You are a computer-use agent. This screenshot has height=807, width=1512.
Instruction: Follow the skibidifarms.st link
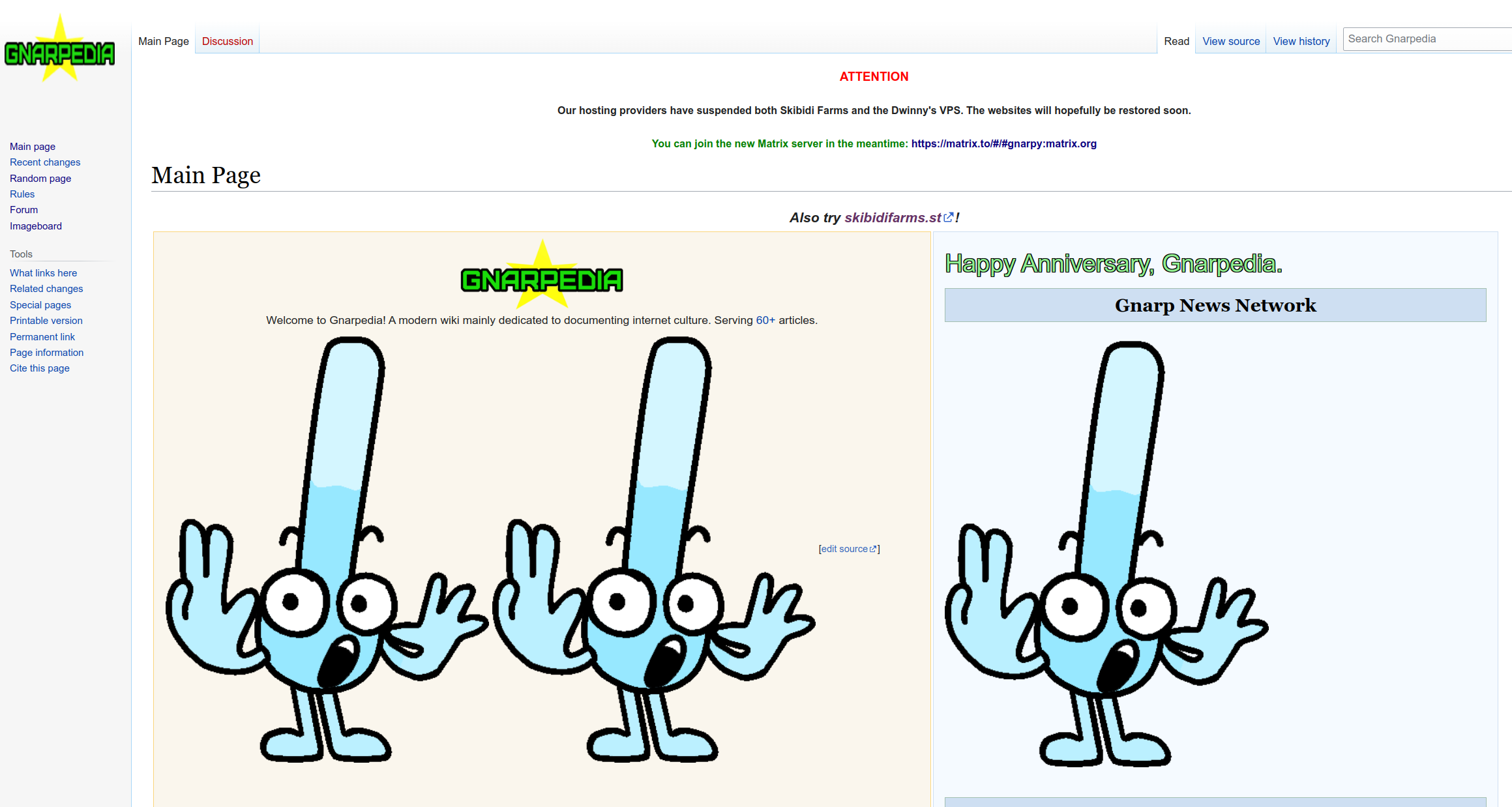pos(893,218)
